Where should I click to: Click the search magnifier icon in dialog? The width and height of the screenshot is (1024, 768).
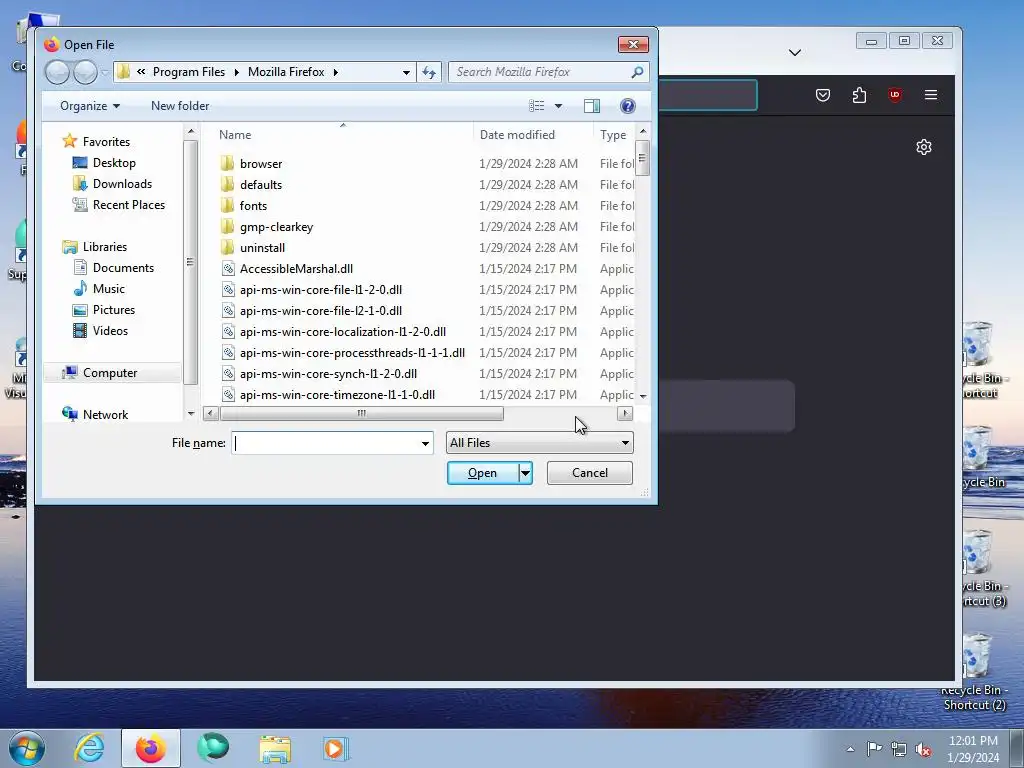click(637, 72)
